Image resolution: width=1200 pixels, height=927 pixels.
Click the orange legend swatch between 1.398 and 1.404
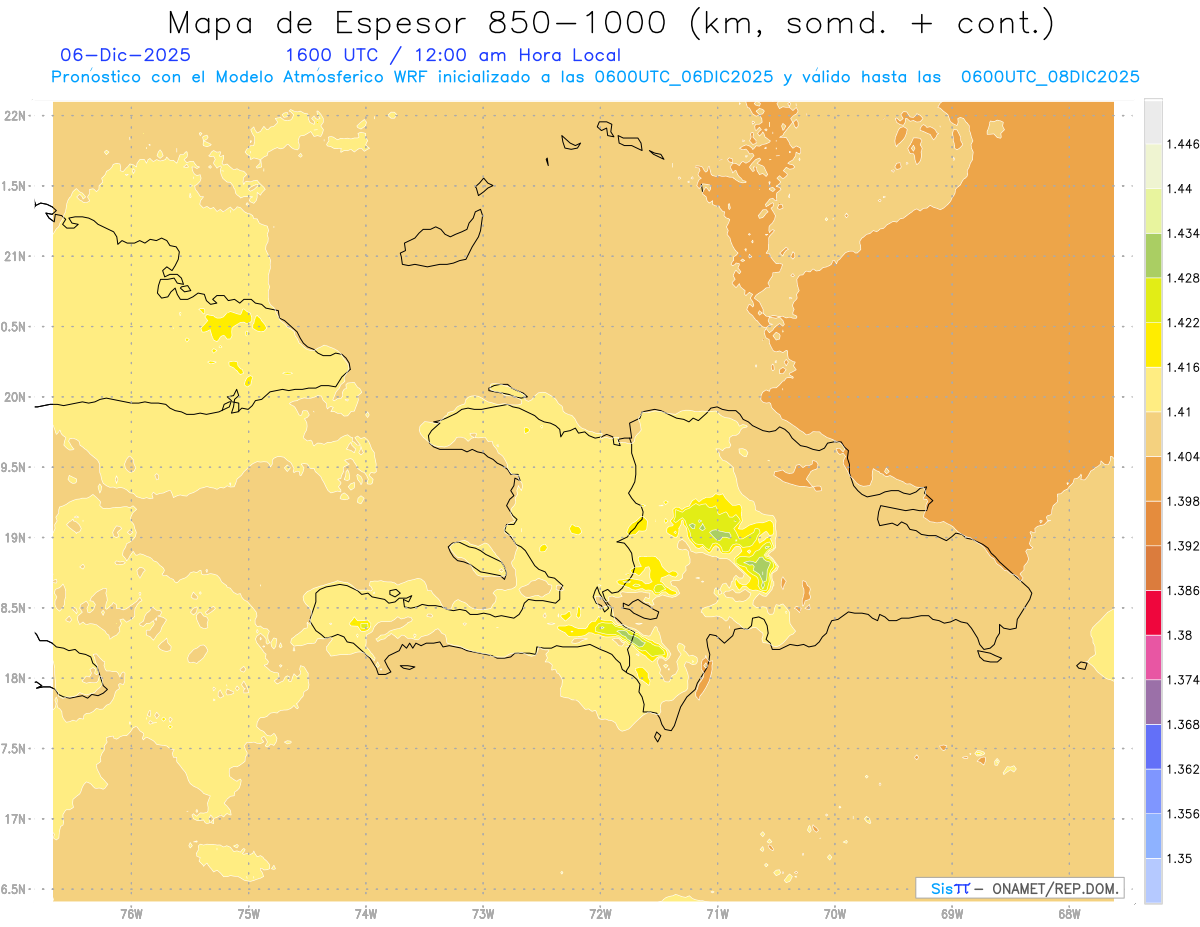[1153, 478]
